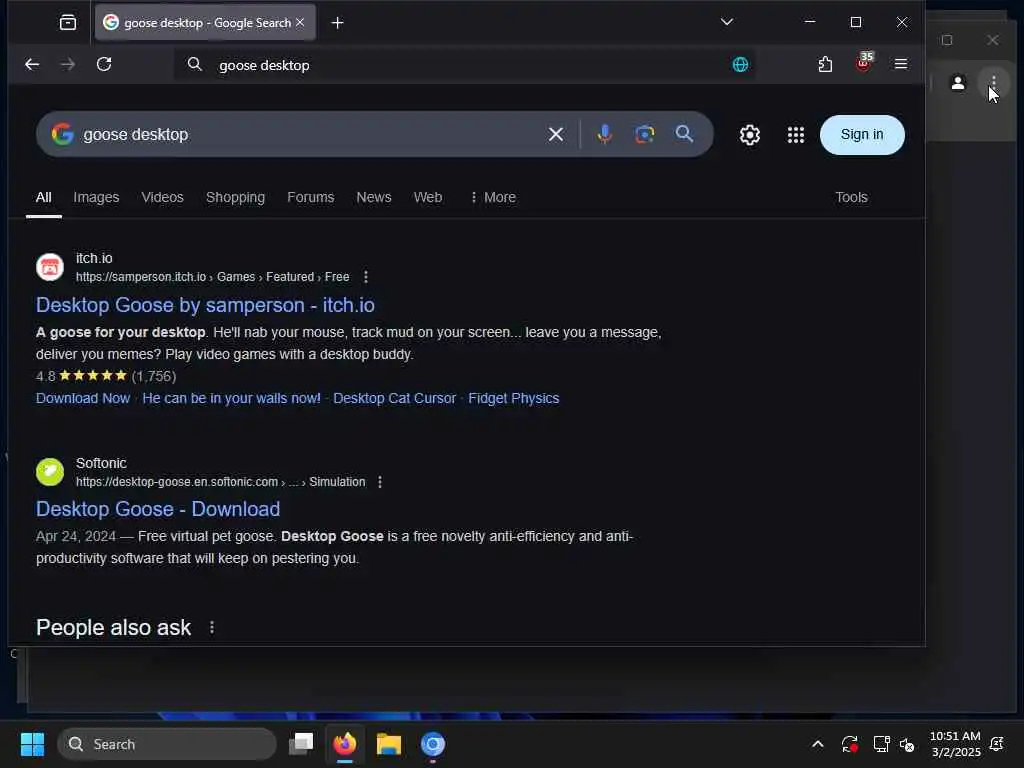This screenshot has height=768, width=1024.
Task: Click the itch.io site favicon
Action: click(x=50, y=267)
